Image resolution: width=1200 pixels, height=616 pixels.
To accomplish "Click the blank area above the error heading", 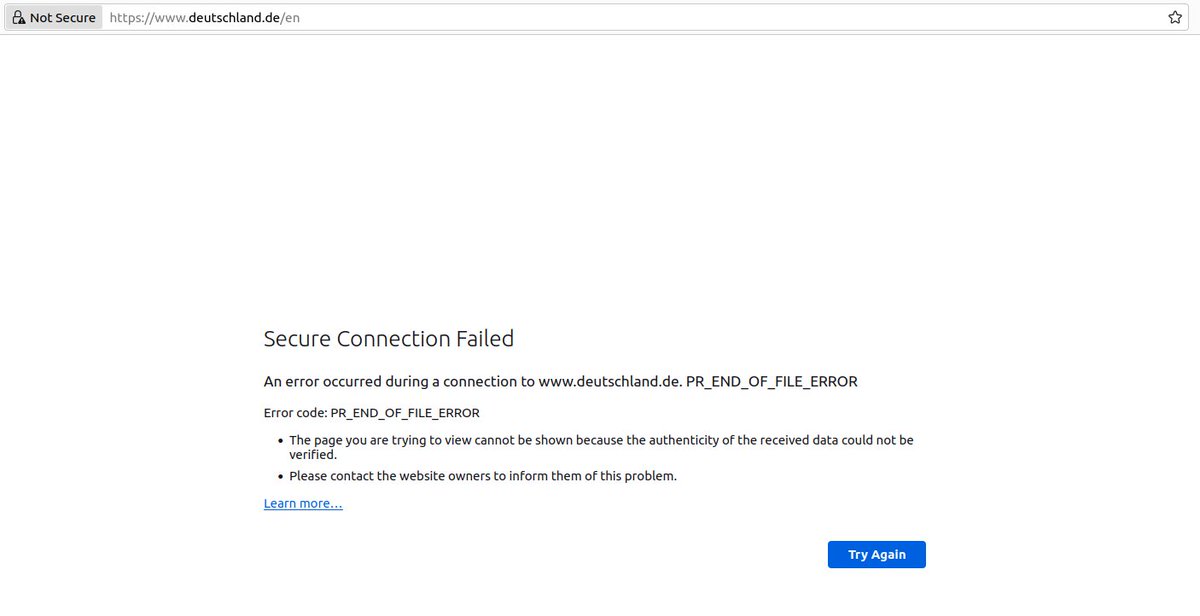I will 600,180.
